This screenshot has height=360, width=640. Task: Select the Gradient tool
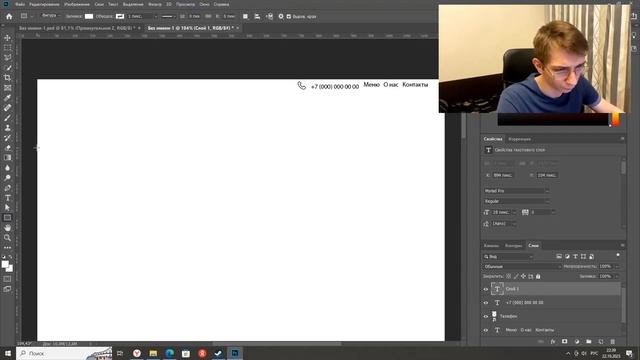tap(7, 158)
